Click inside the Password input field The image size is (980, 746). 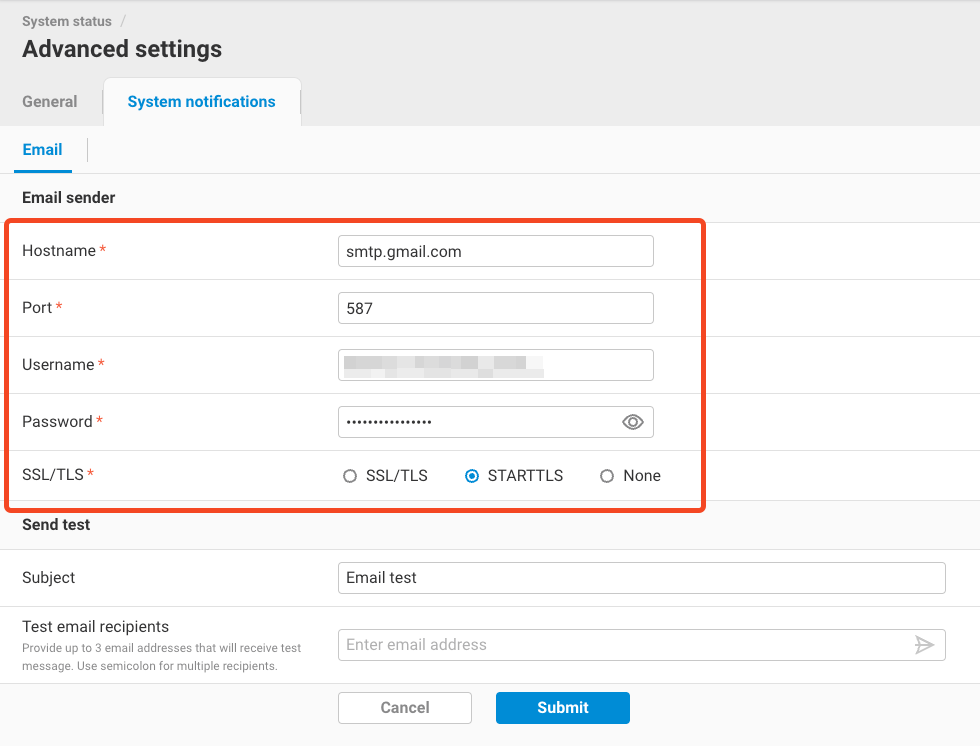475,422
